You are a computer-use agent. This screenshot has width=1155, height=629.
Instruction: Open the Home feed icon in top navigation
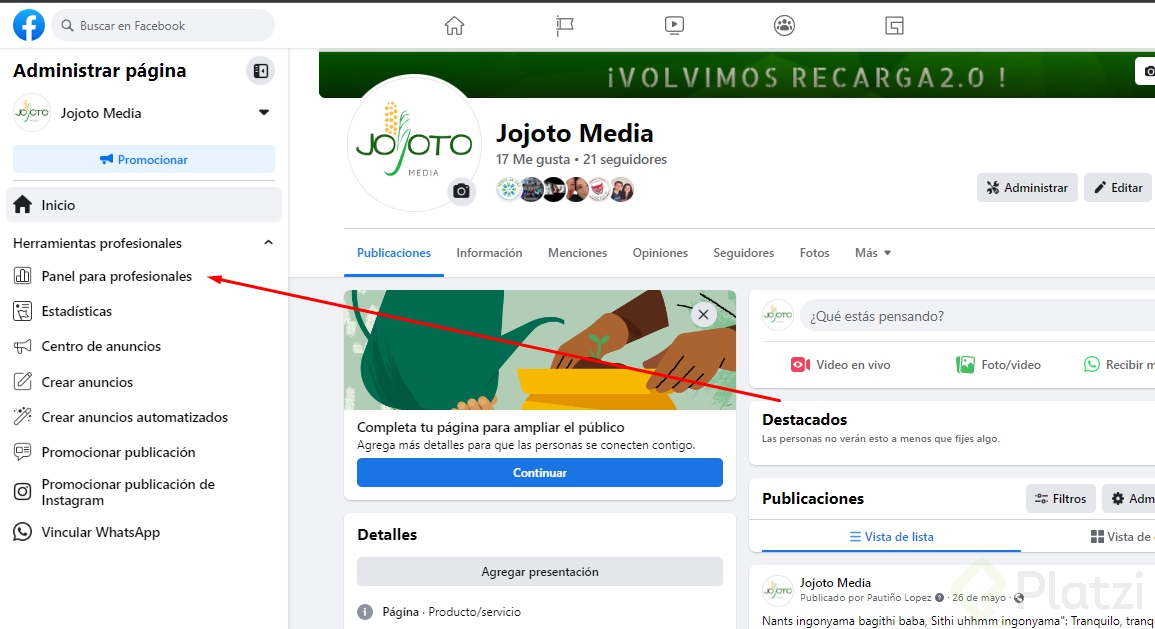tap(454, 26)
